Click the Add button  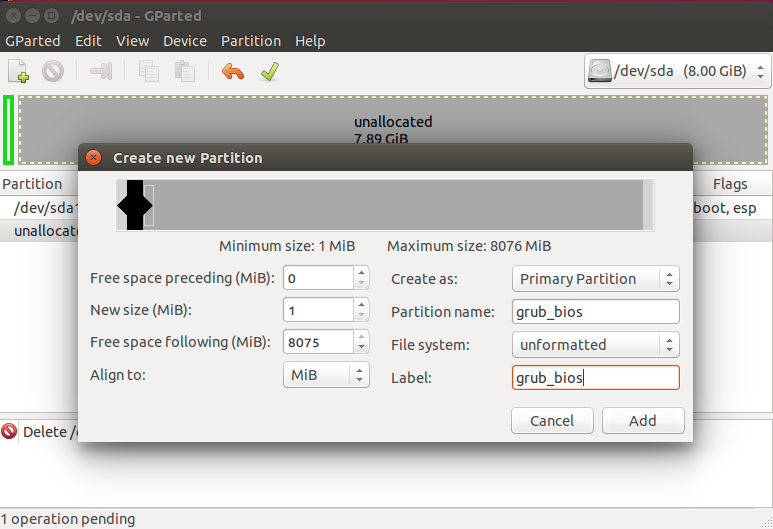tap(643, 421)
